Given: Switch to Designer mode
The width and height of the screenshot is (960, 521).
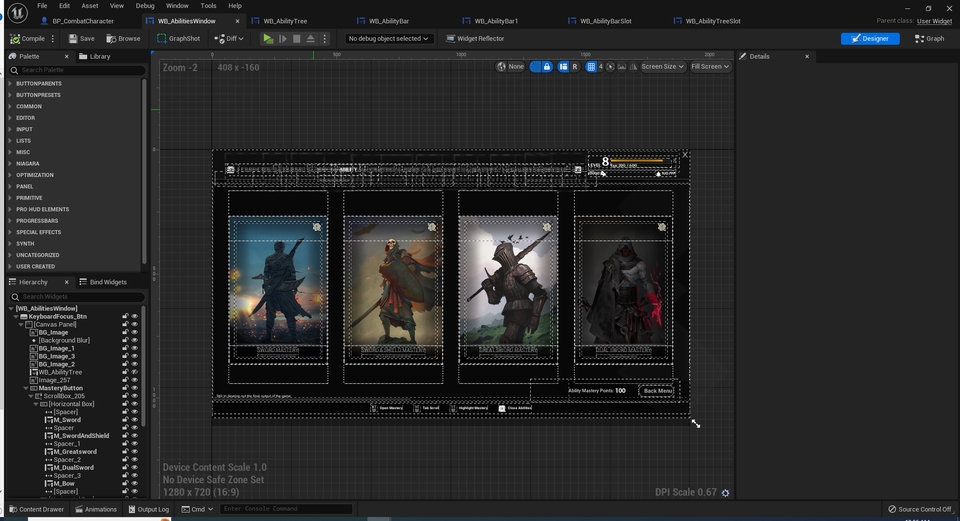Looking at the screenshot, I should (x=870, y=39).
